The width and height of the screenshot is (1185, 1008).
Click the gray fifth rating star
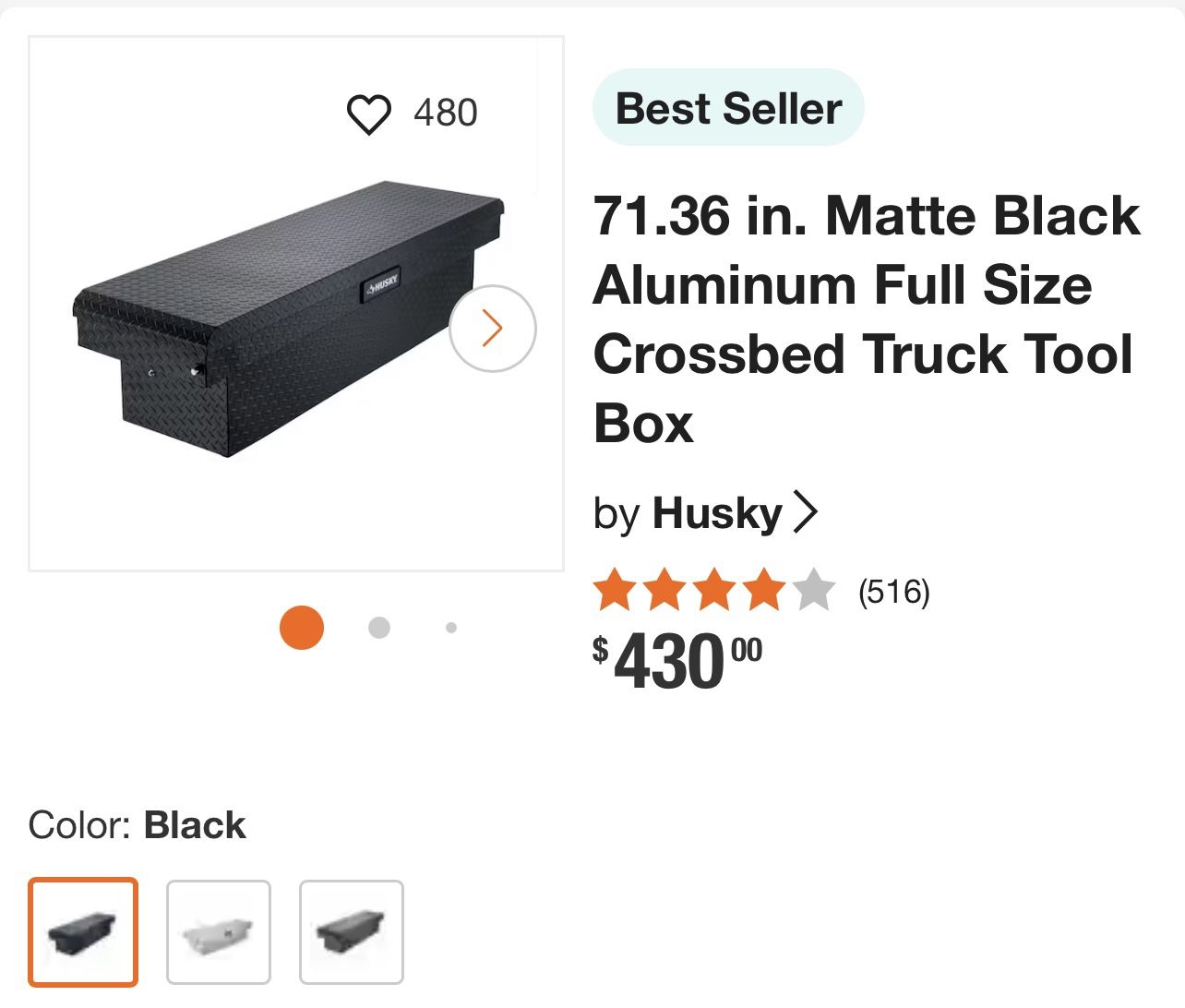coord(813,591)
